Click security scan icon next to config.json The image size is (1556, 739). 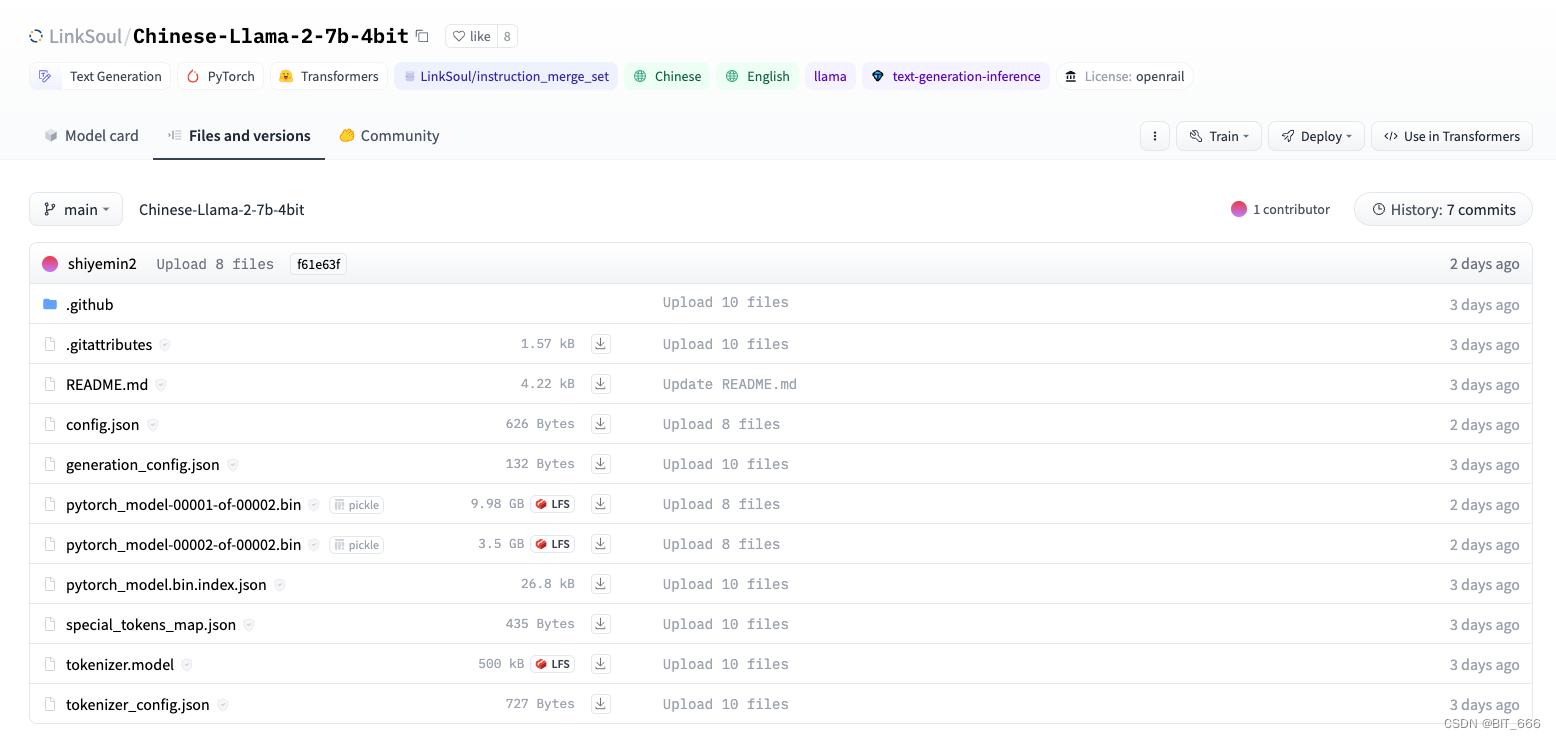pyautogui.click(x=152, y=424)
